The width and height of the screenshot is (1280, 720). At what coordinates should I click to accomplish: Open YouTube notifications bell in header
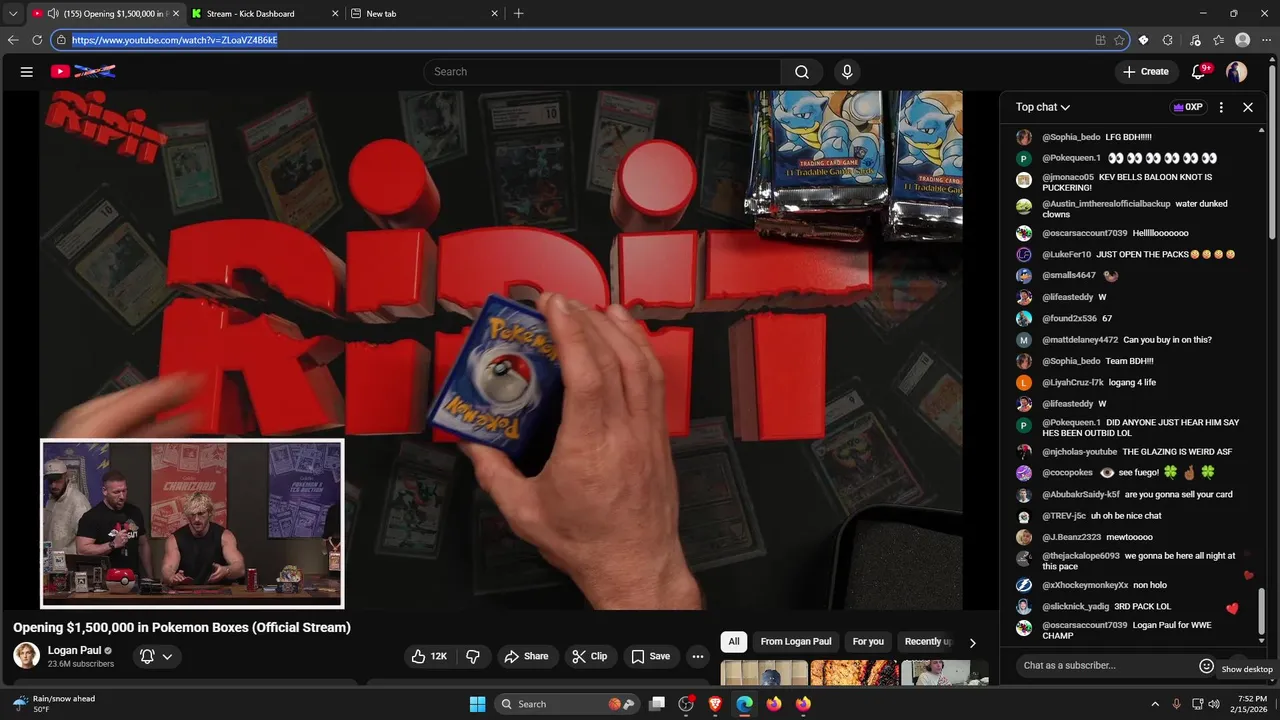[x=1199, y=71]
